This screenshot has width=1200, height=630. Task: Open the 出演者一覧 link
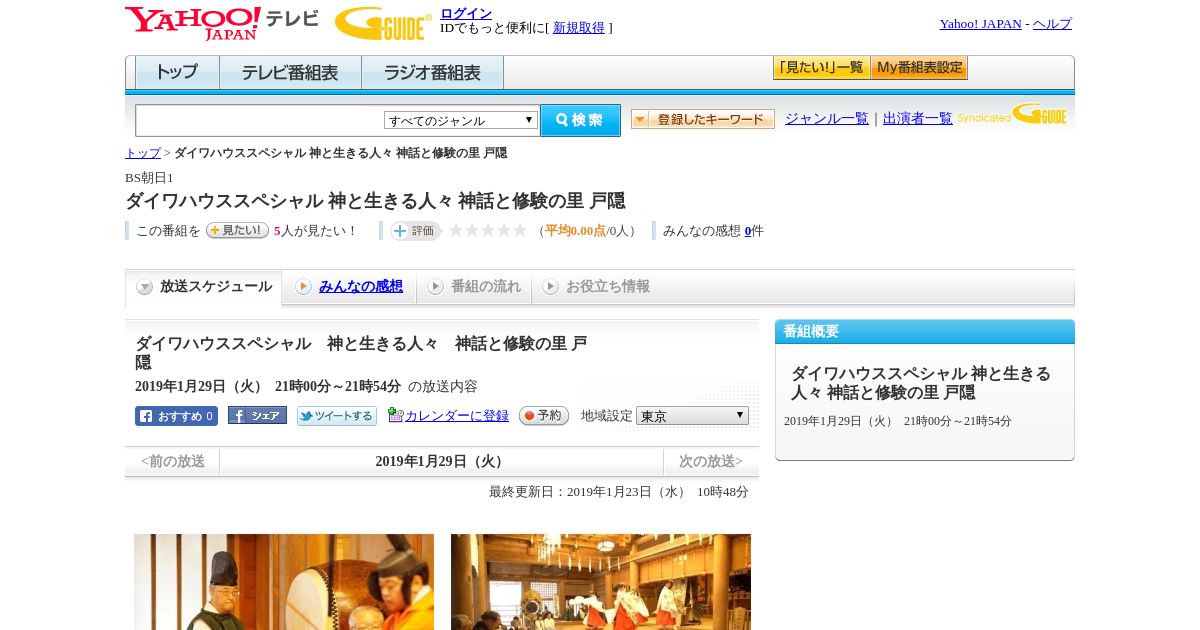pyautogui.click(x=918, y=119)
